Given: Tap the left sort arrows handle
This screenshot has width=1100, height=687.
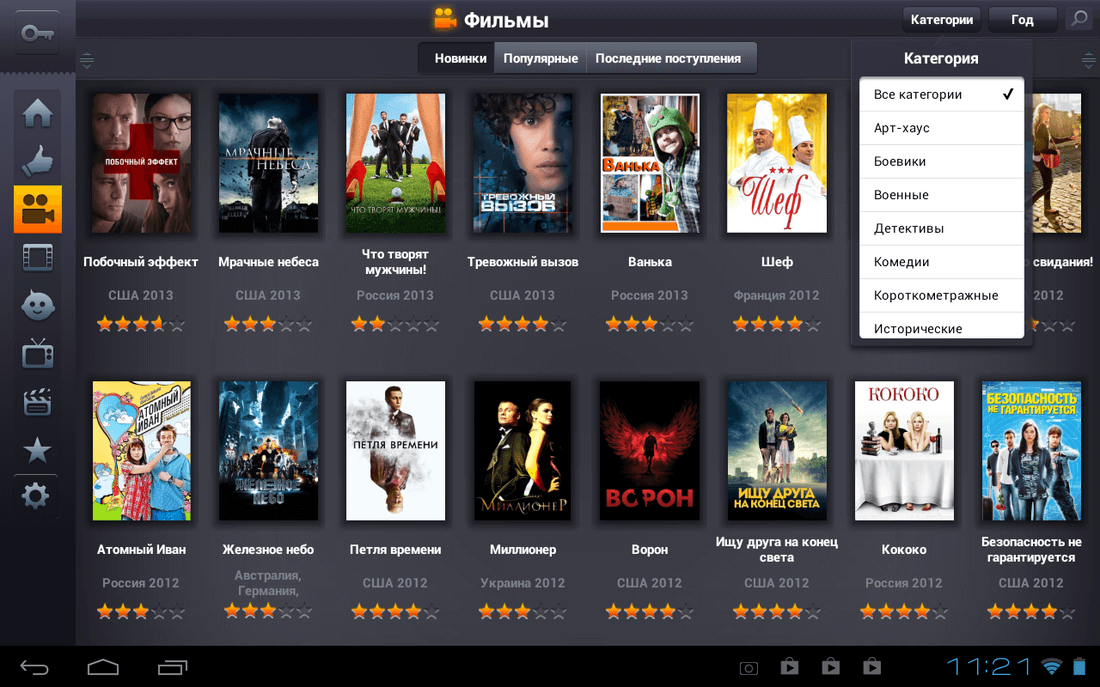Looking at the screenshot, I should click(x=87, y=60).
